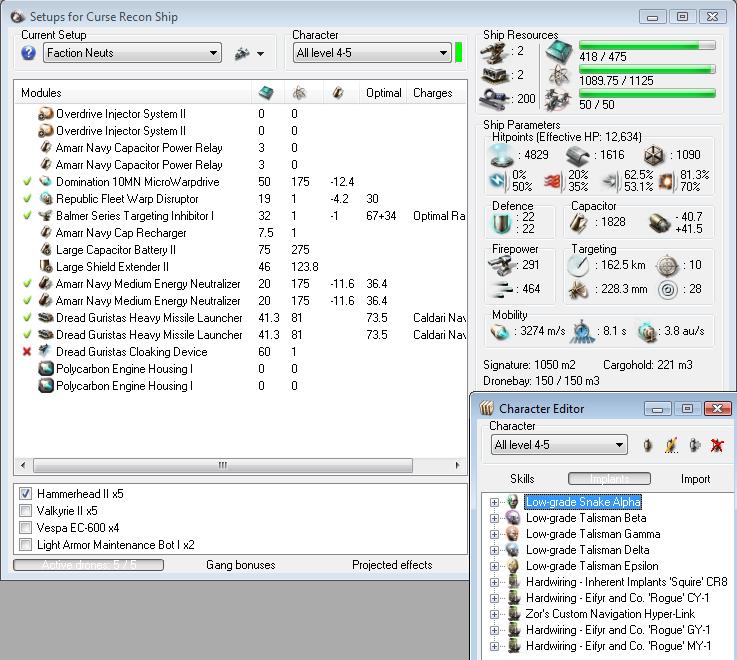This screenshot has width=737, height=660.
Task: Open the ship setup actions icon menu
Action: (248, 54)
